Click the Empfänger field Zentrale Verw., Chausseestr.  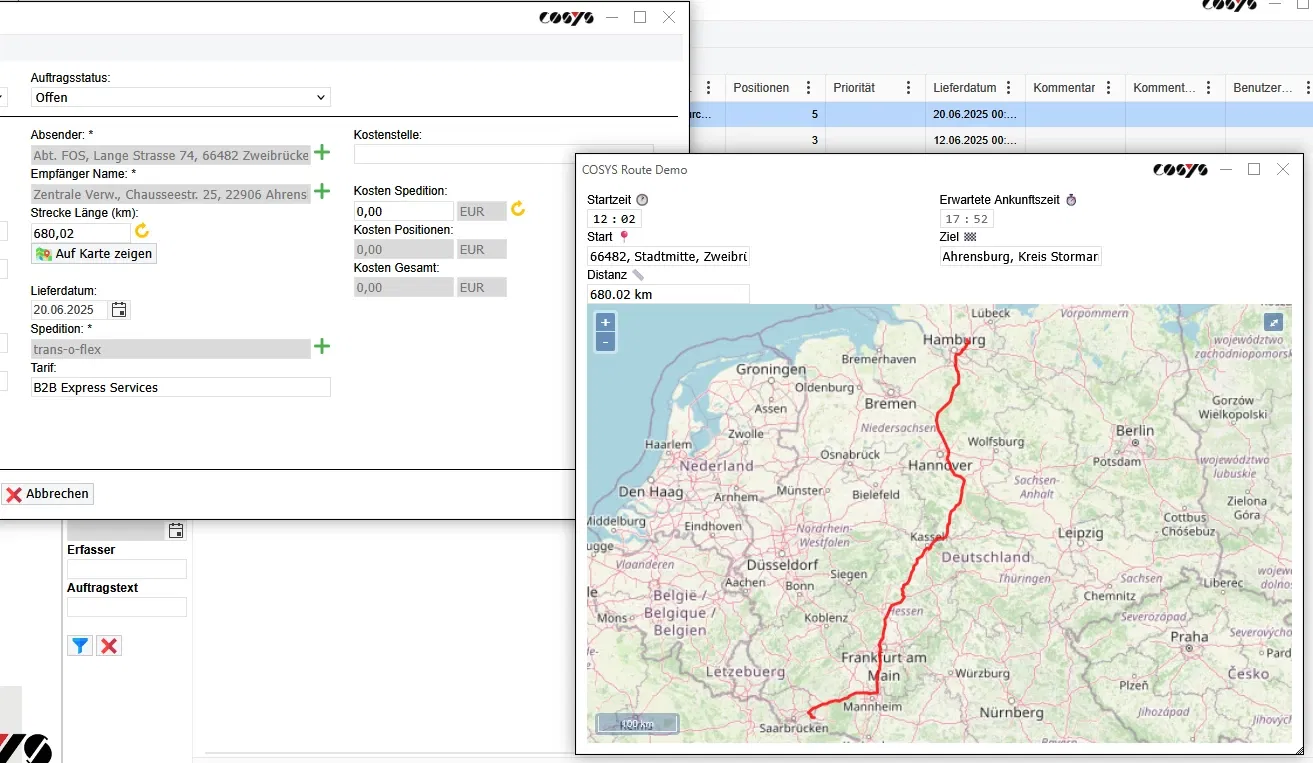pyautogui.click(x=171, y=194)
